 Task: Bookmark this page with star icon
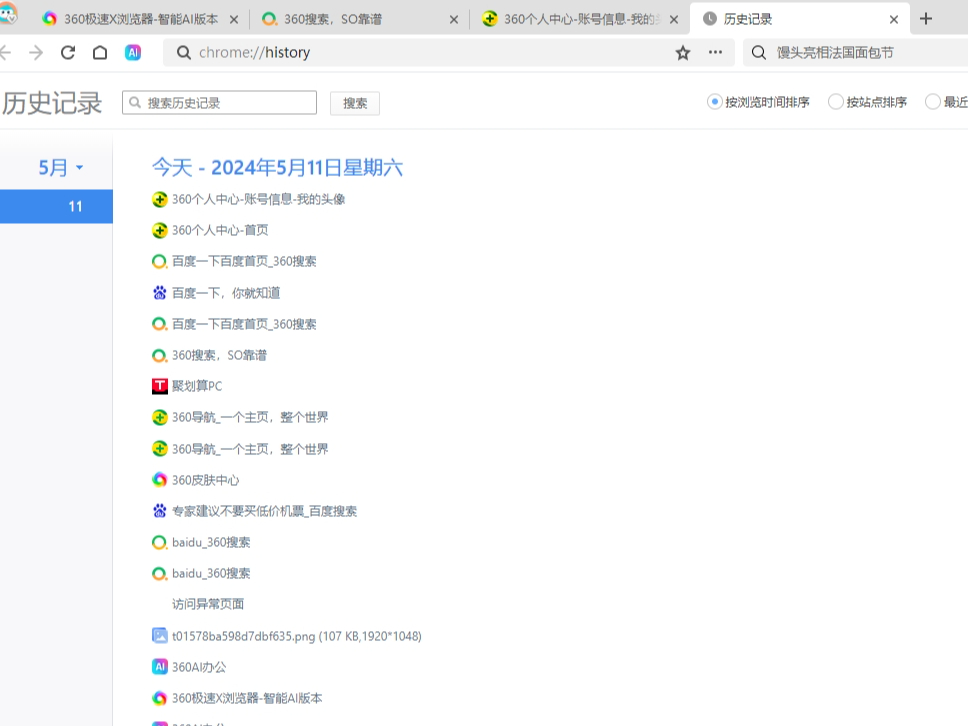pyautogui.click(x=683, y=53)
